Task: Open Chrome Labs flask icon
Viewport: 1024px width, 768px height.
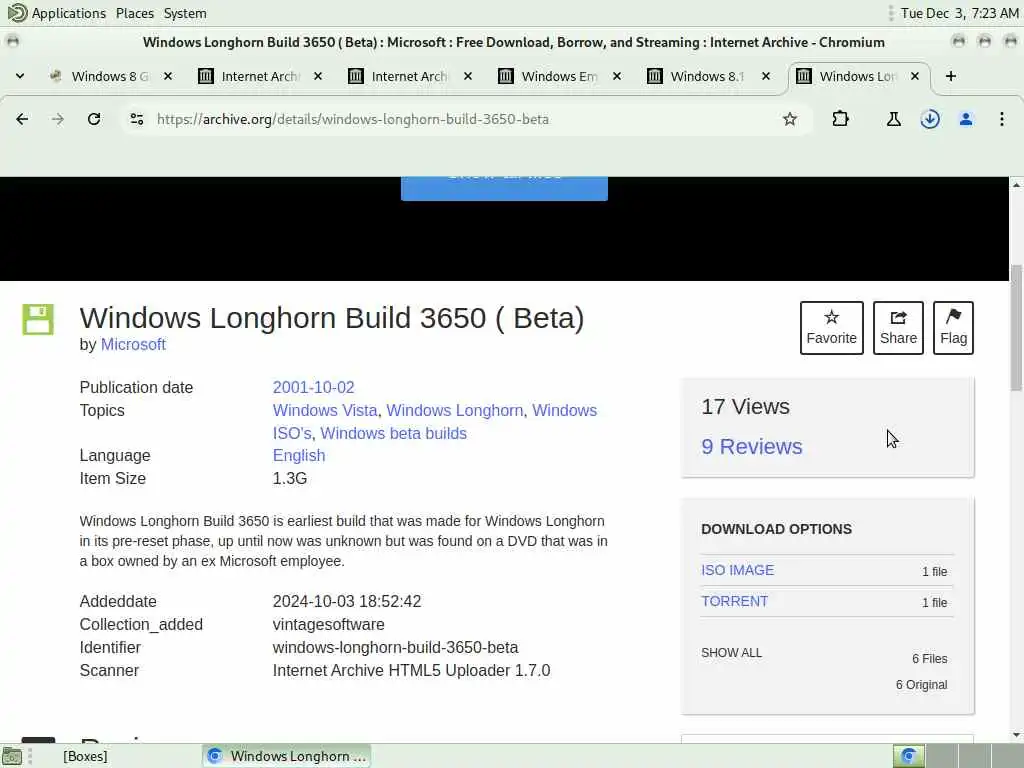Action: click(893, 119)
